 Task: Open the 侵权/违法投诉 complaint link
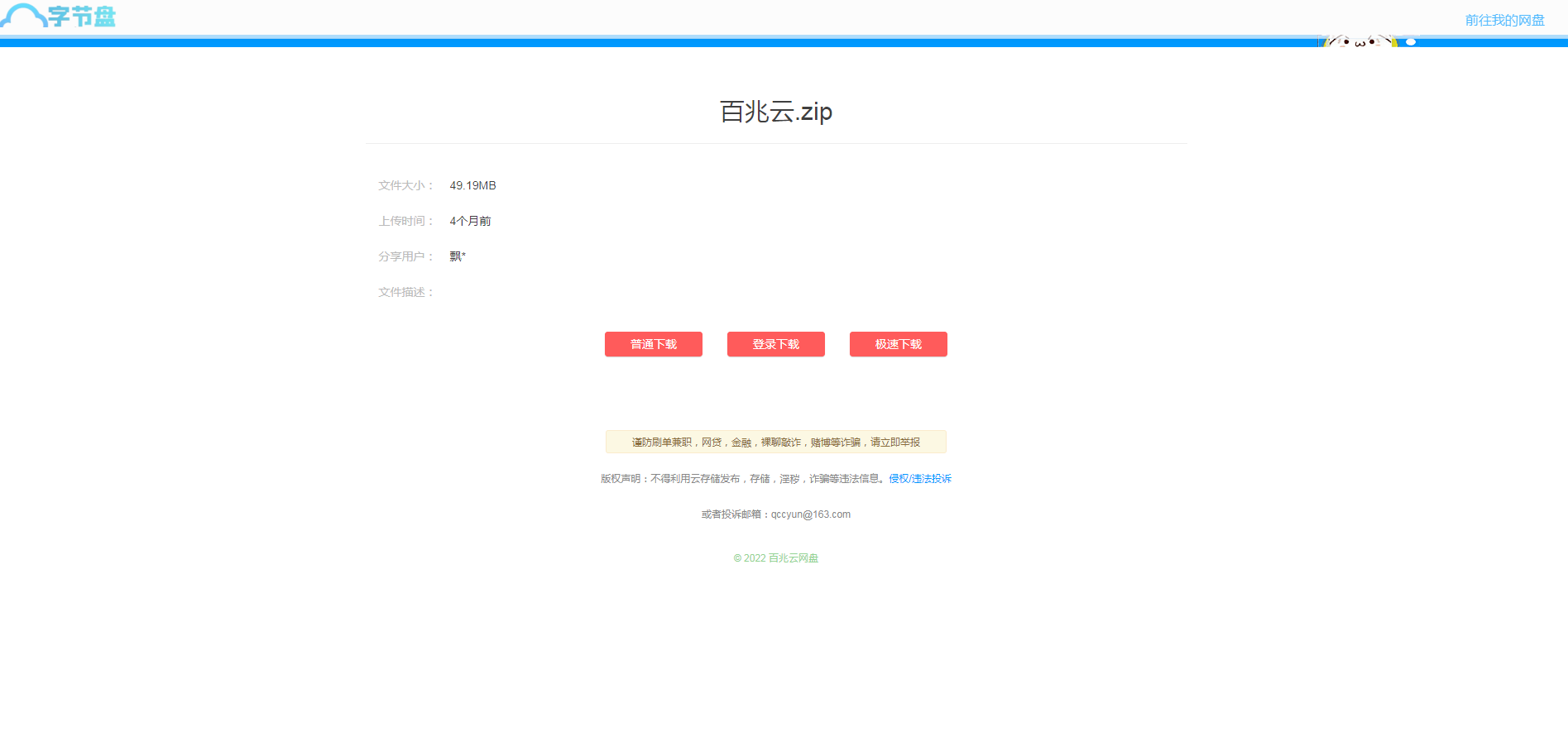coord(920,479)
